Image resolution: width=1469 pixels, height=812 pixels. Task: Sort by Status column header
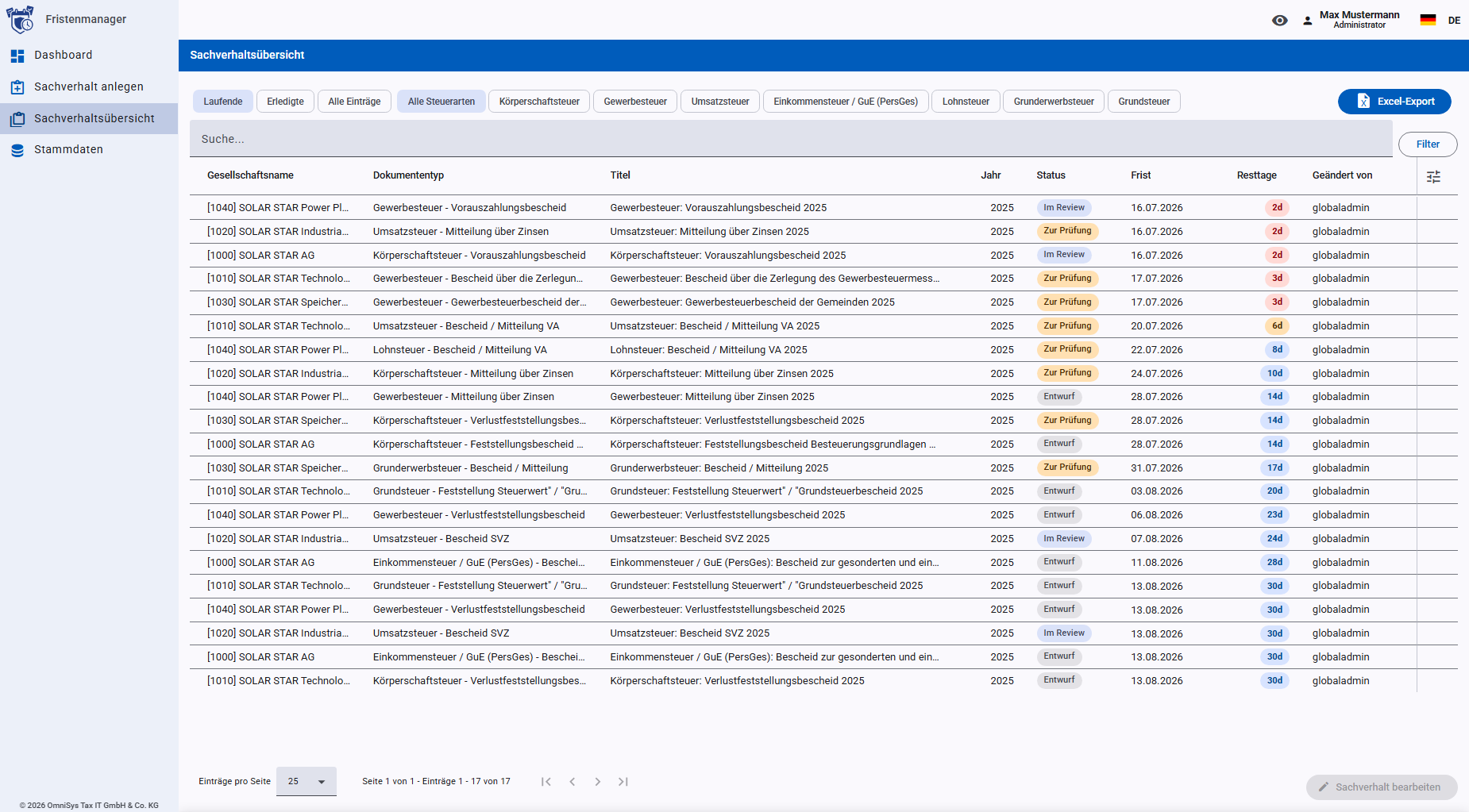pyautogui.click(x=1051, y=175)
